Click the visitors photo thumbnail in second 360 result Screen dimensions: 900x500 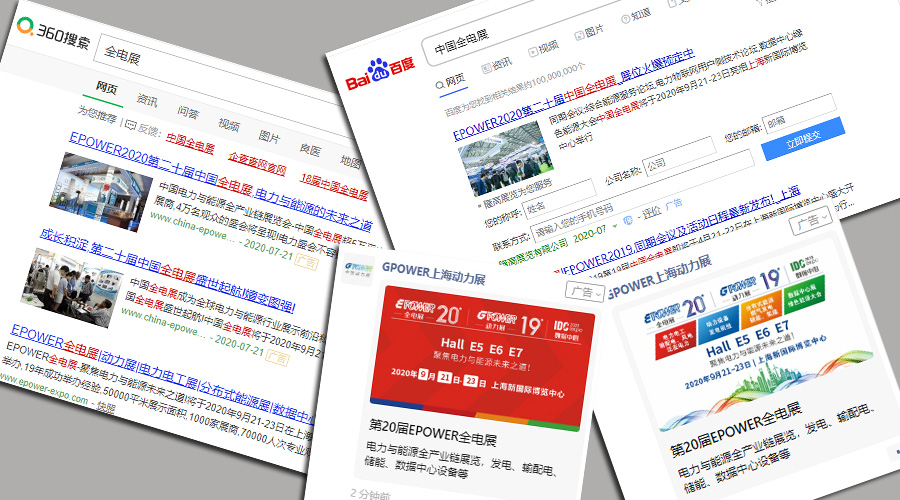coord(72,286)
